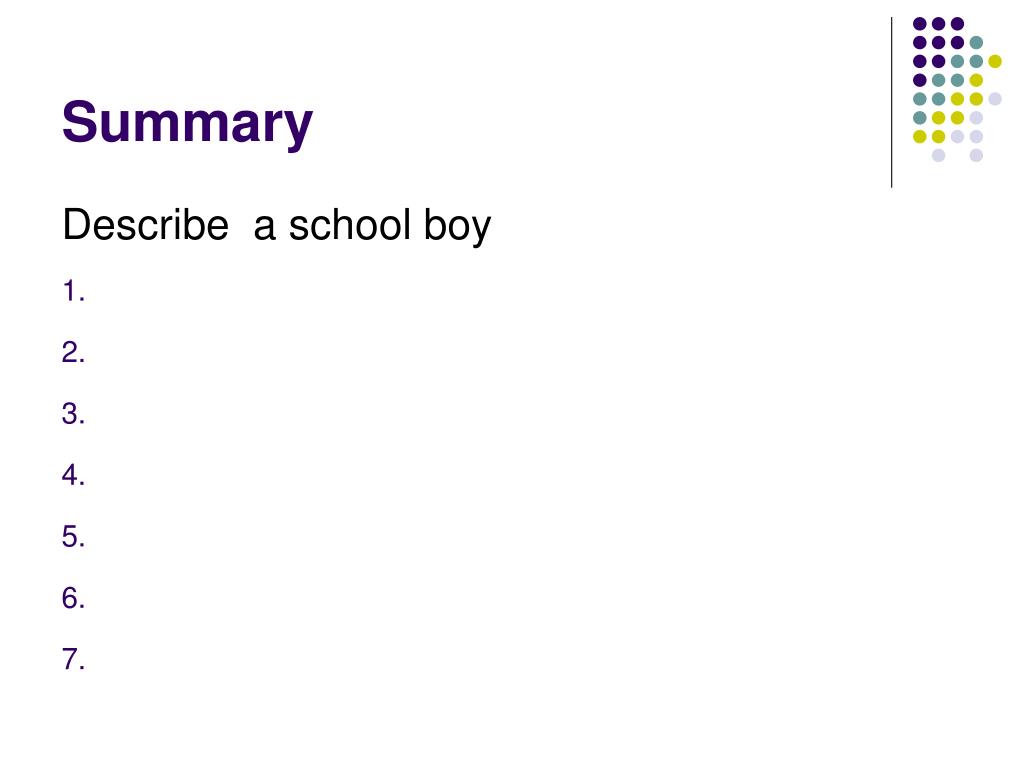Click the third purple dot in top row
Viewport: 1024px width, 768px height.
coord(957,24)
